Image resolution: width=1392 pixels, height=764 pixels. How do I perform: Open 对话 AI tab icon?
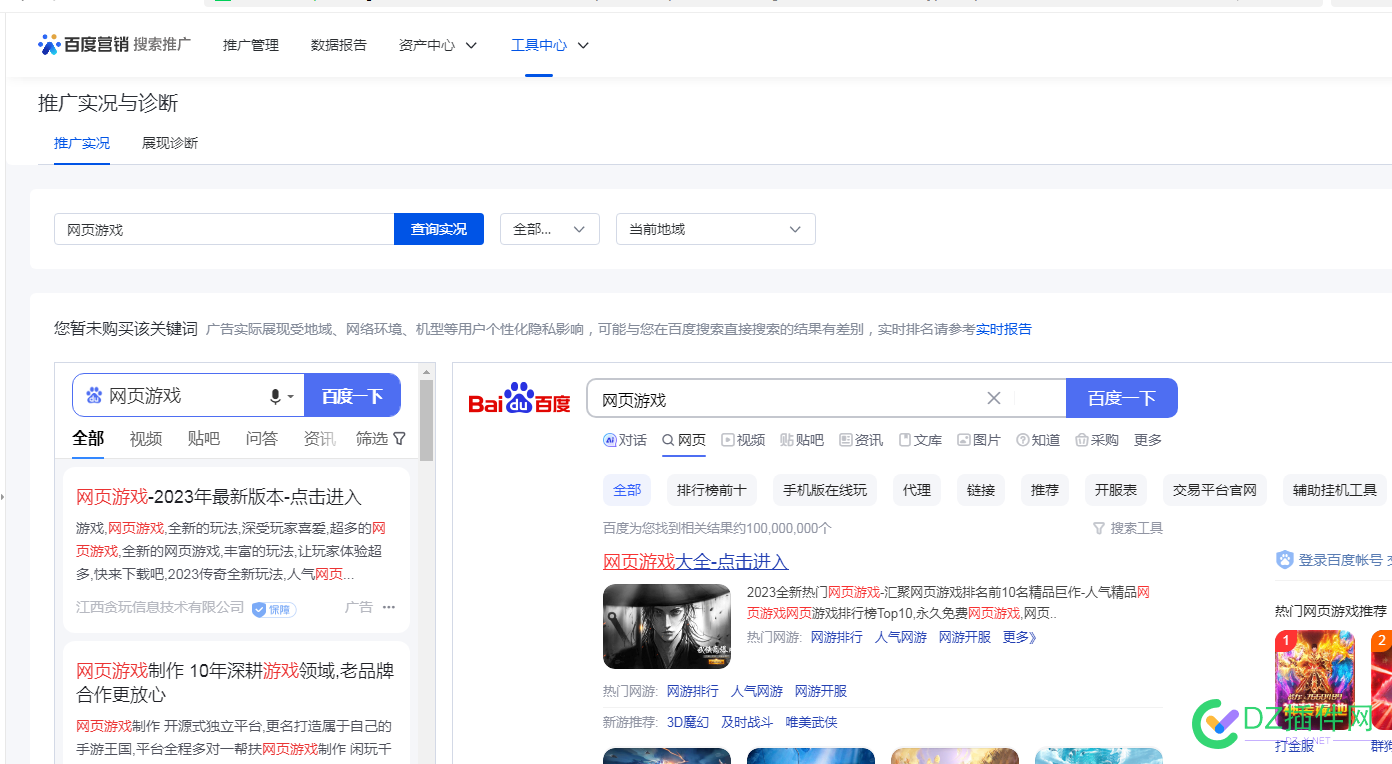click(610, 440)
